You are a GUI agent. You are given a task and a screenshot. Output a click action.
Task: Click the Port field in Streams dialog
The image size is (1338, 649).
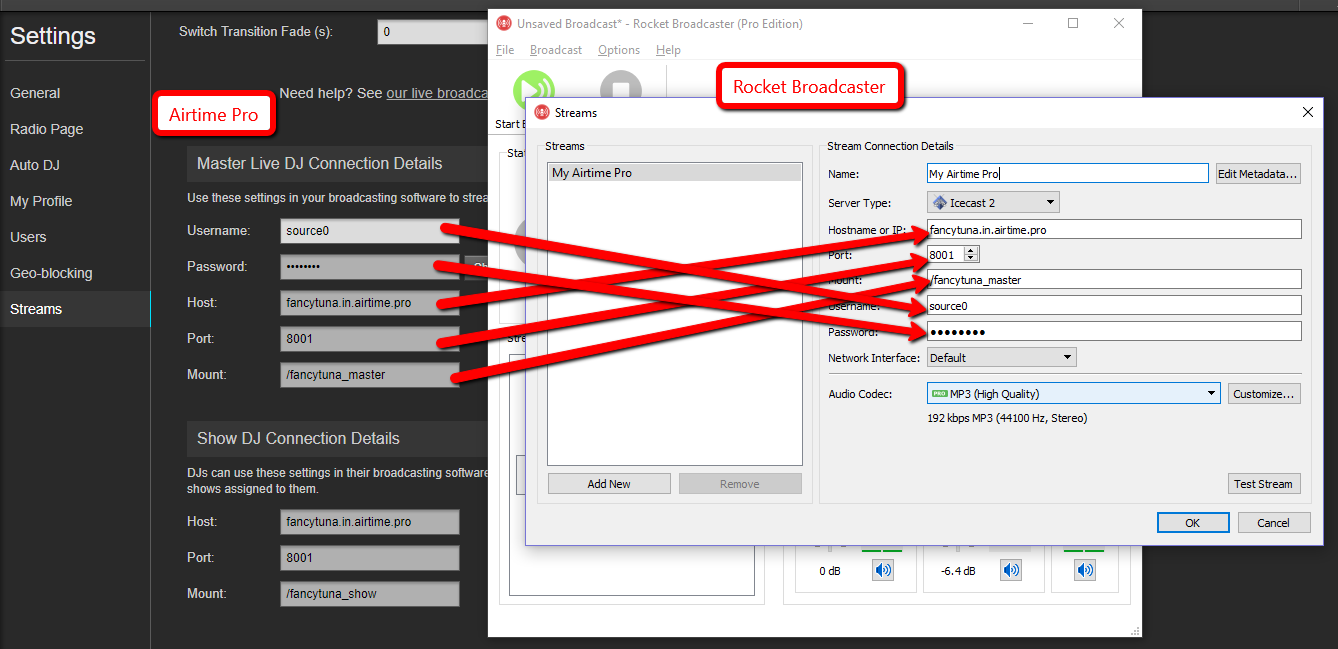pyautogui.click(x=946, y=255)
